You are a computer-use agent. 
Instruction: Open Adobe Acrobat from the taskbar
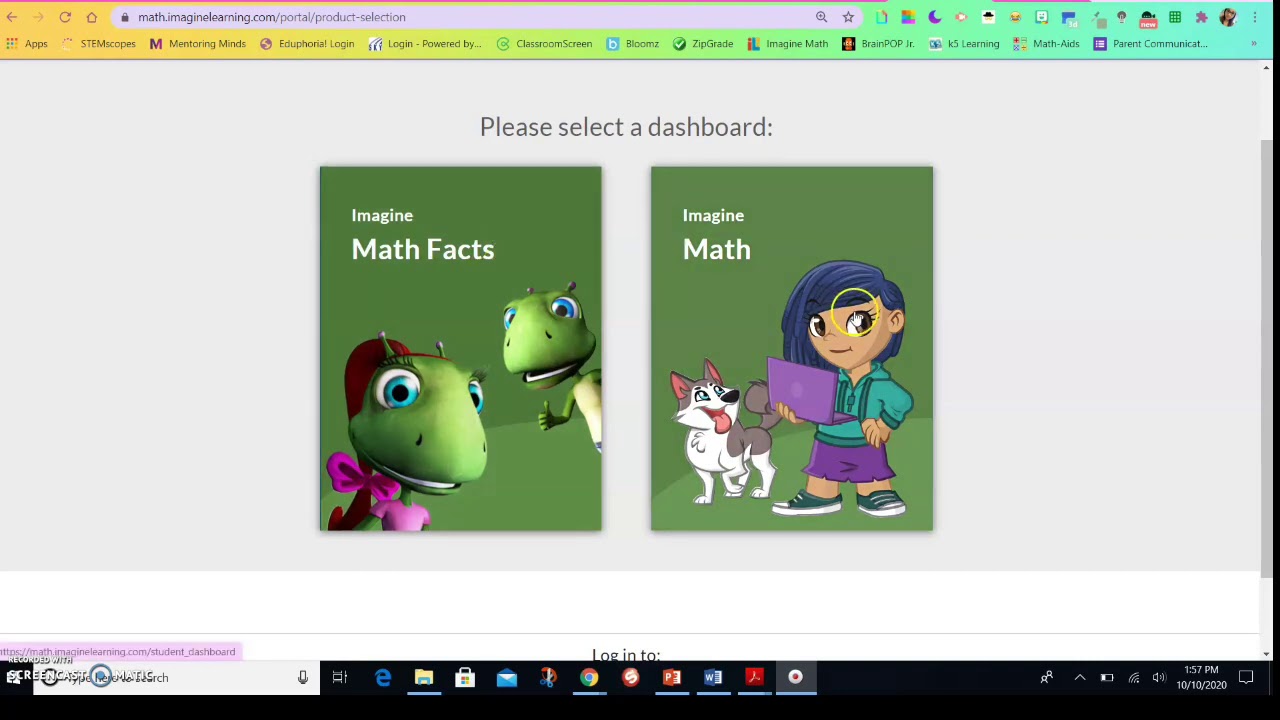click(754, 678)
